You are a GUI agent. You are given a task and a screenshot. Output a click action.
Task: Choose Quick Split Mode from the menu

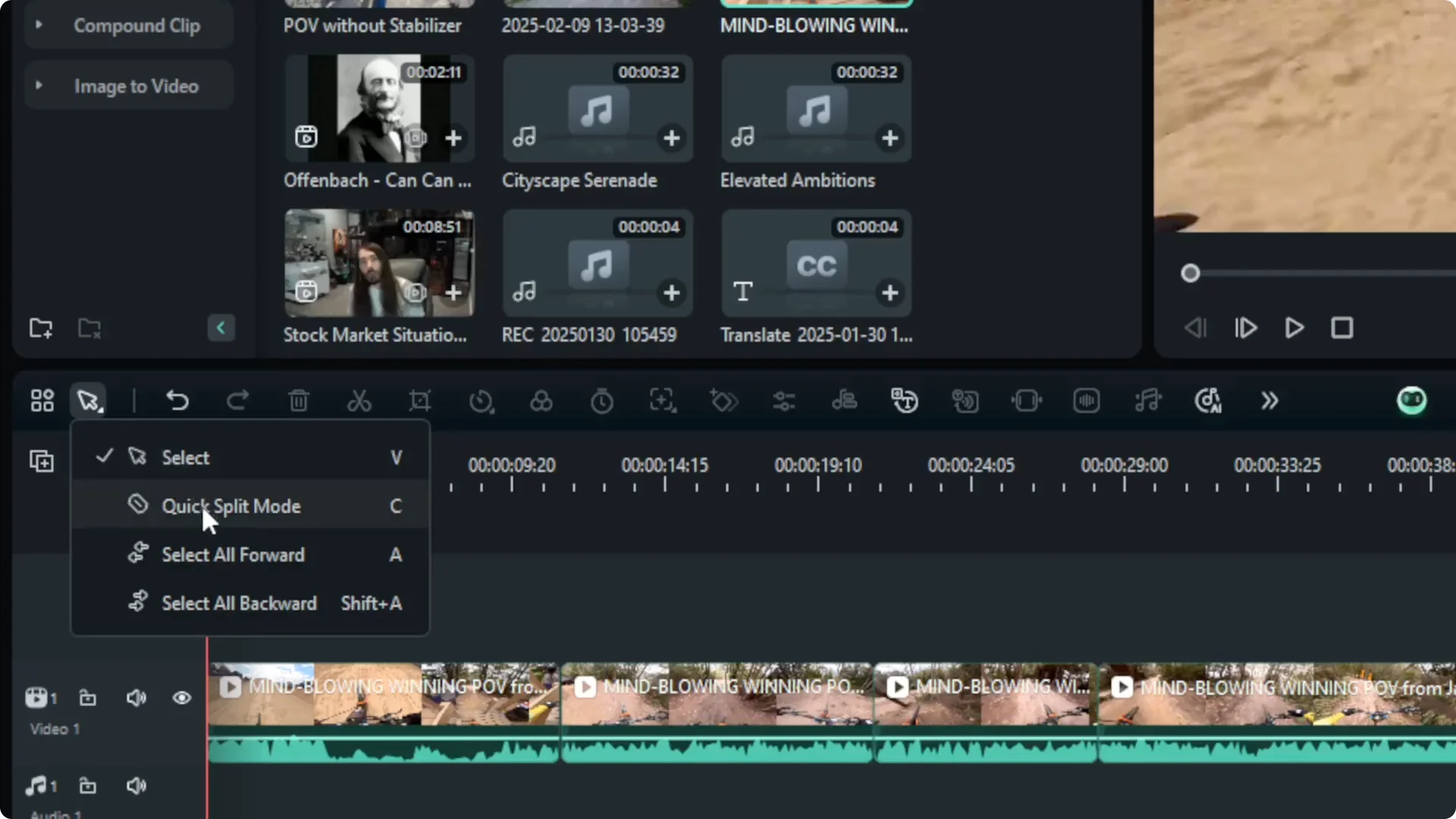tap(231, 506)
